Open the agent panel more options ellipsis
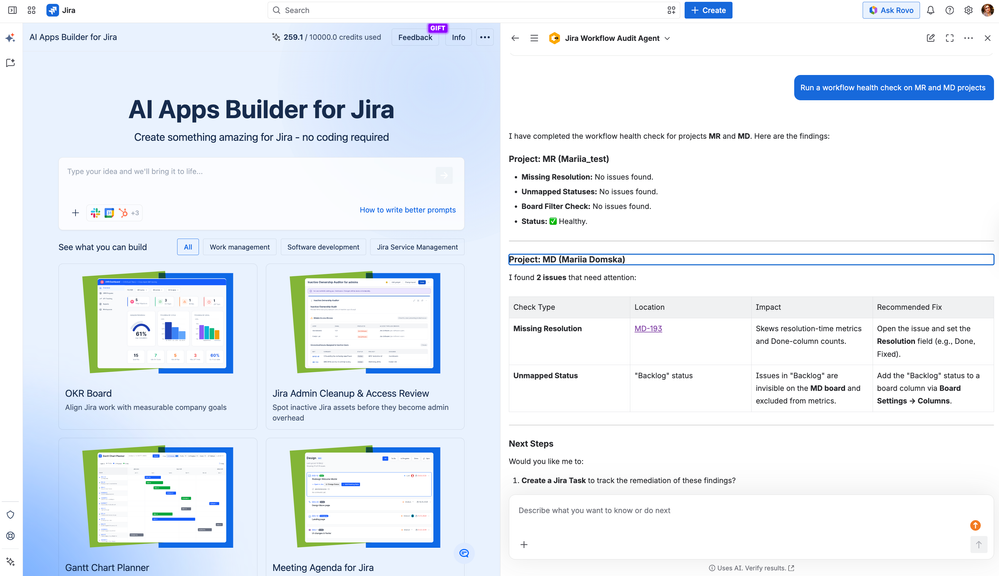This screenshot has height=576, width=999. click(968, 38)
